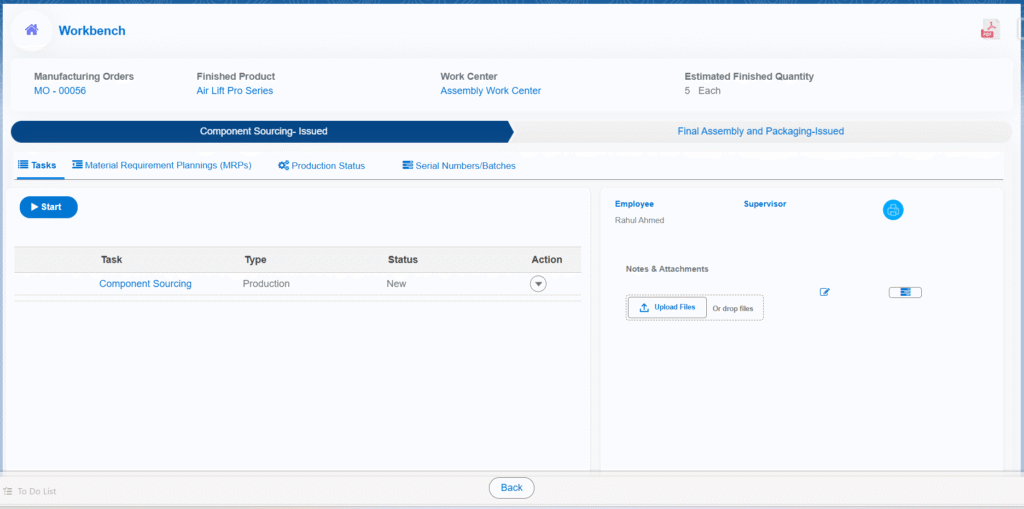Expand the Component Sourcing action dropdown

pyautogui.click(x=538, y=284)
